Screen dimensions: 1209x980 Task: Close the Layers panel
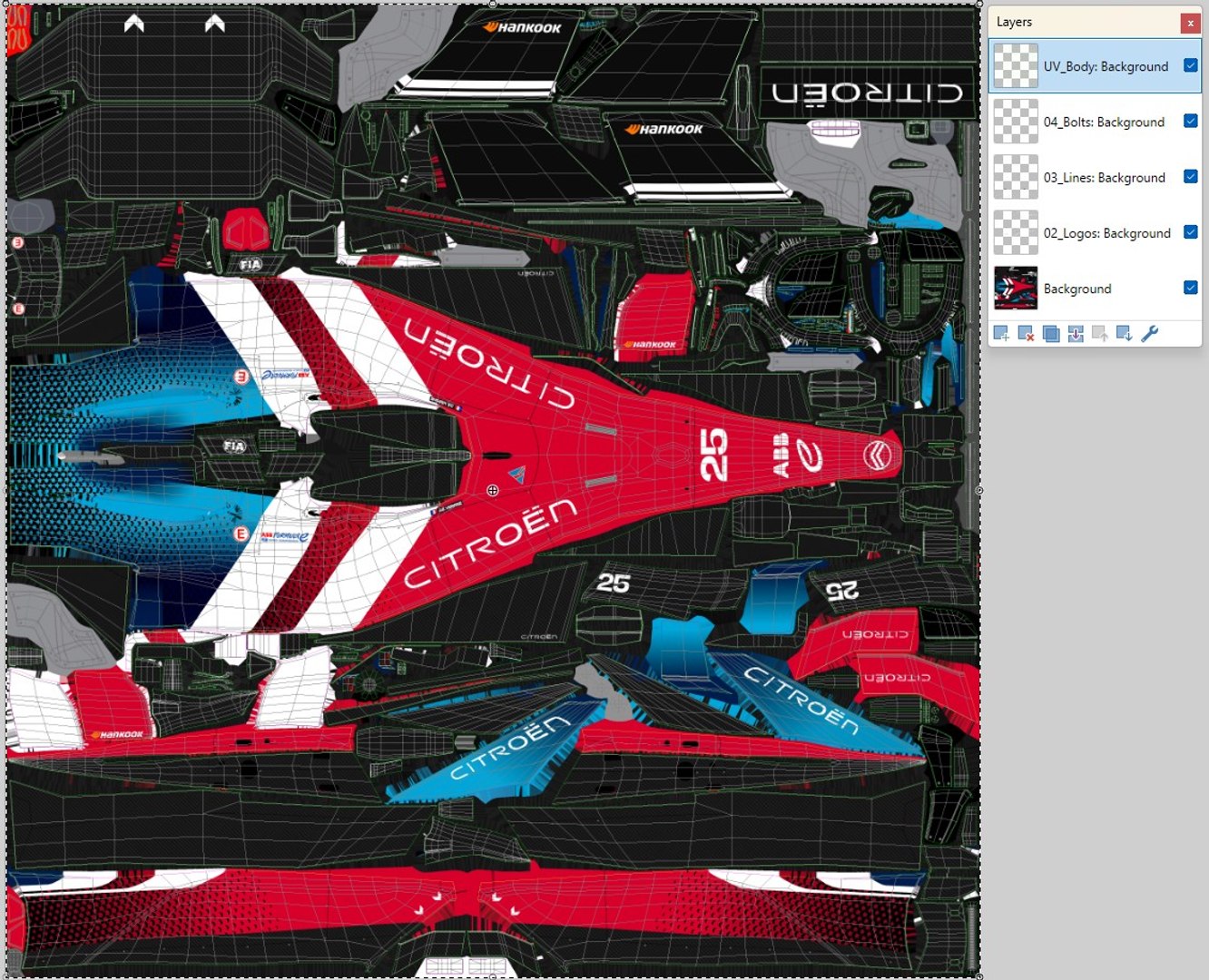1190,23
